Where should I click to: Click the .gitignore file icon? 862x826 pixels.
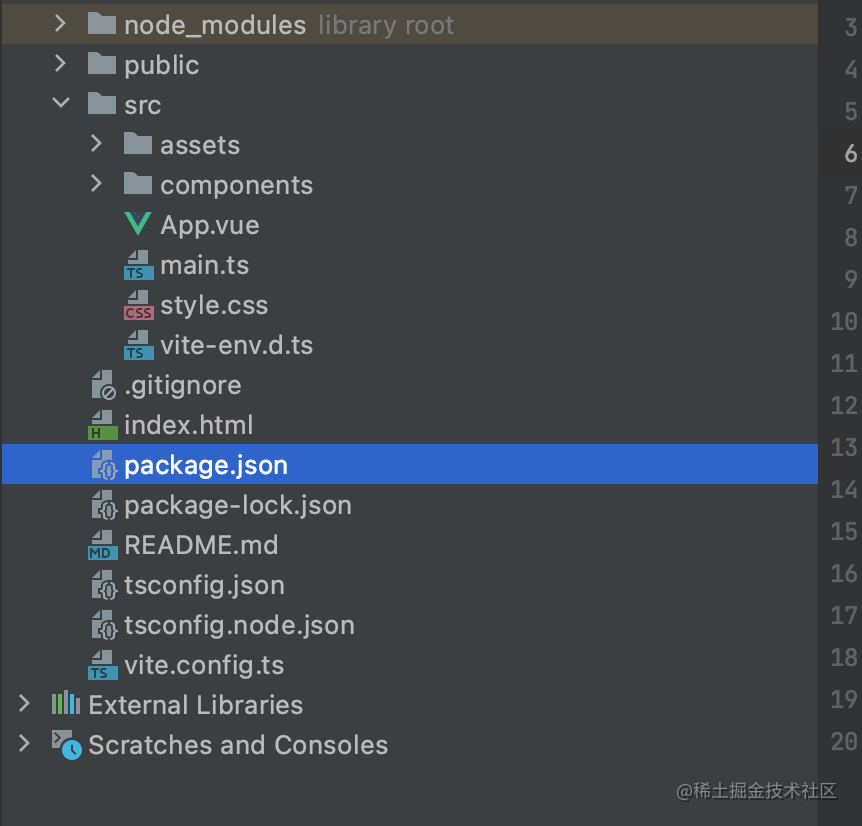pyautogui.click(x=103, y=385)
